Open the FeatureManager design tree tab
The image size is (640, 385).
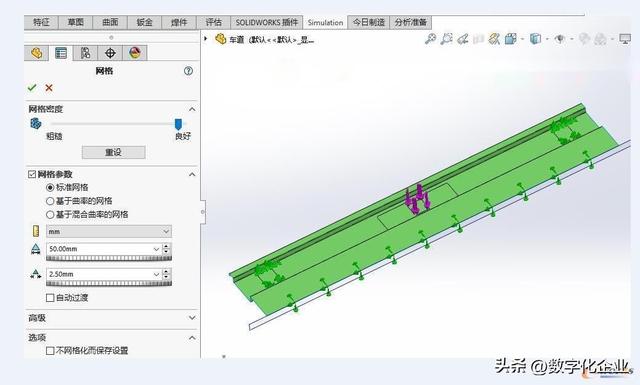36,53
